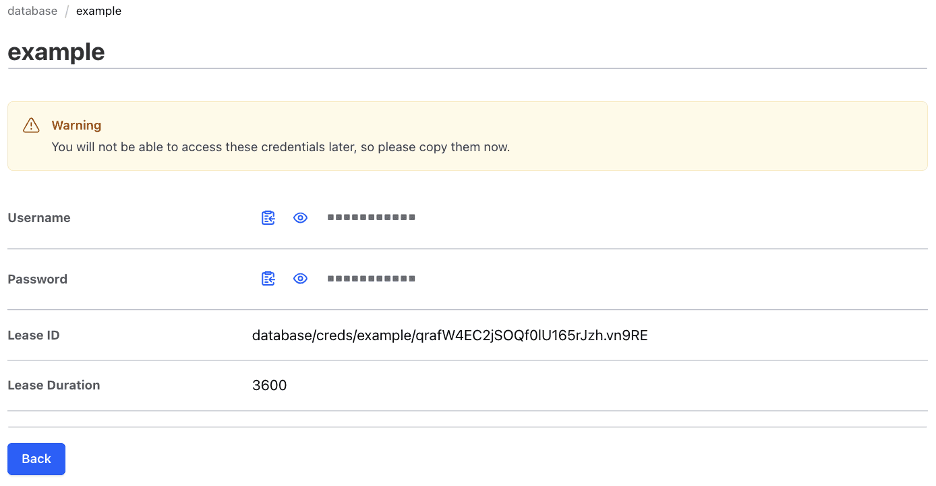Screen dimensions: 936x486
Task: Click the Username field label
Action: click(39, 218)
